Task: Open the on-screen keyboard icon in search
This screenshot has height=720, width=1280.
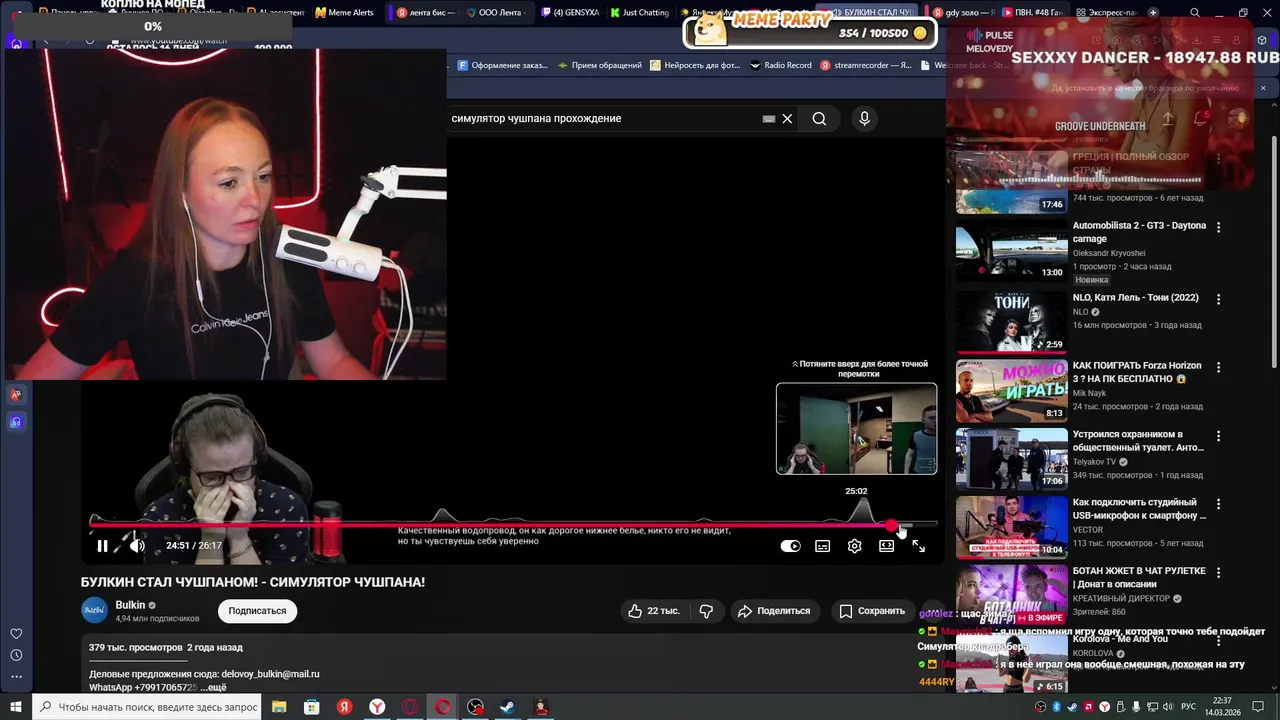Action: 768,118
